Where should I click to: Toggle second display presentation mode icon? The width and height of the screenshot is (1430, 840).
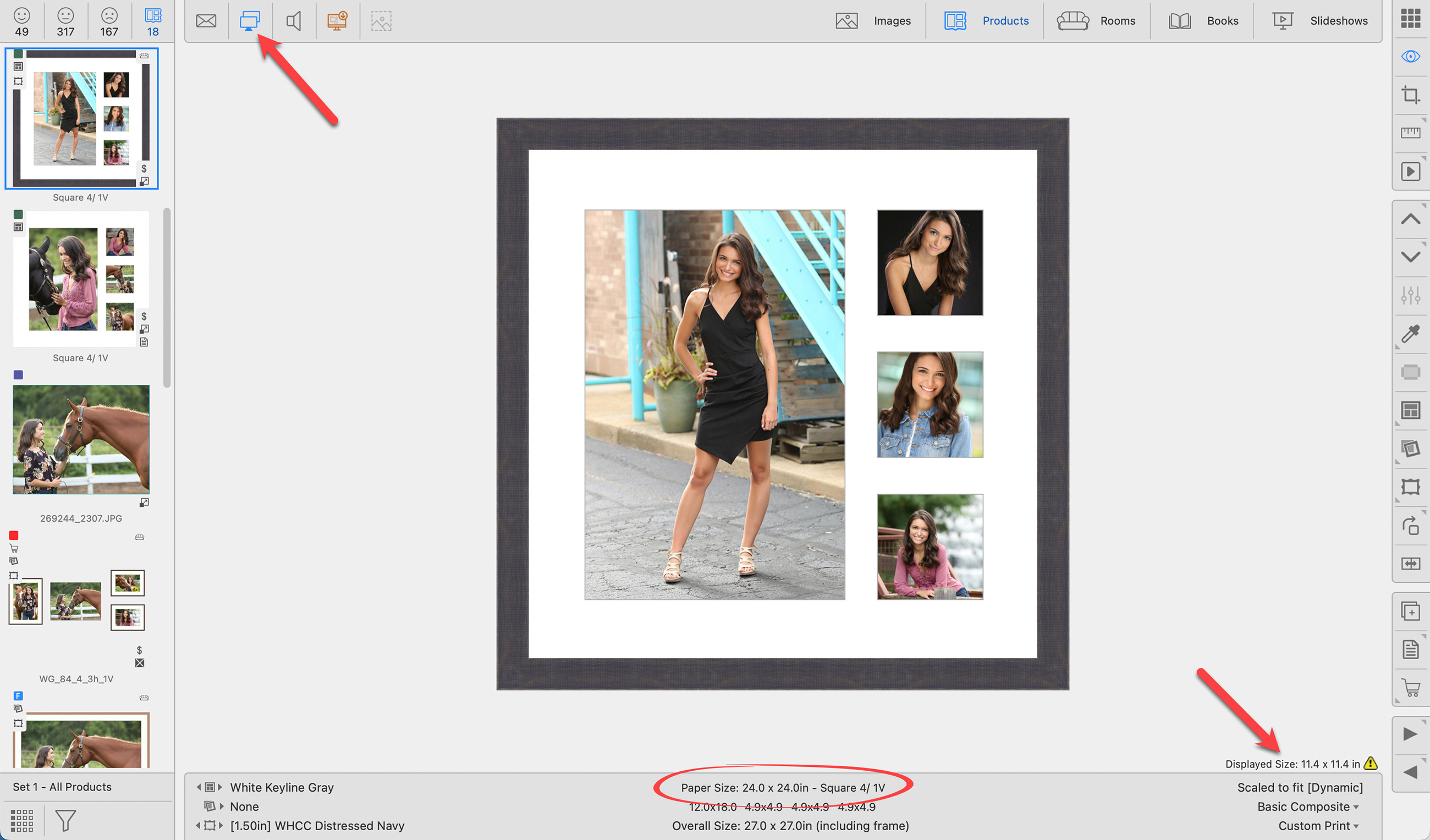(250, 21)
